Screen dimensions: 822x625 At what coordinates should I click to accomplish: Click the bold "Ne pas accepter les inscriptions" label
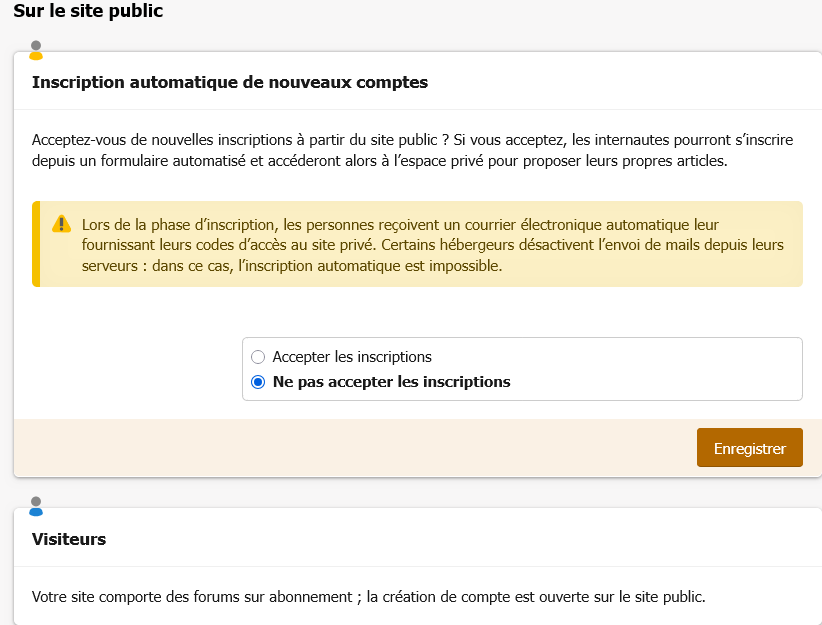click(391, 382)
